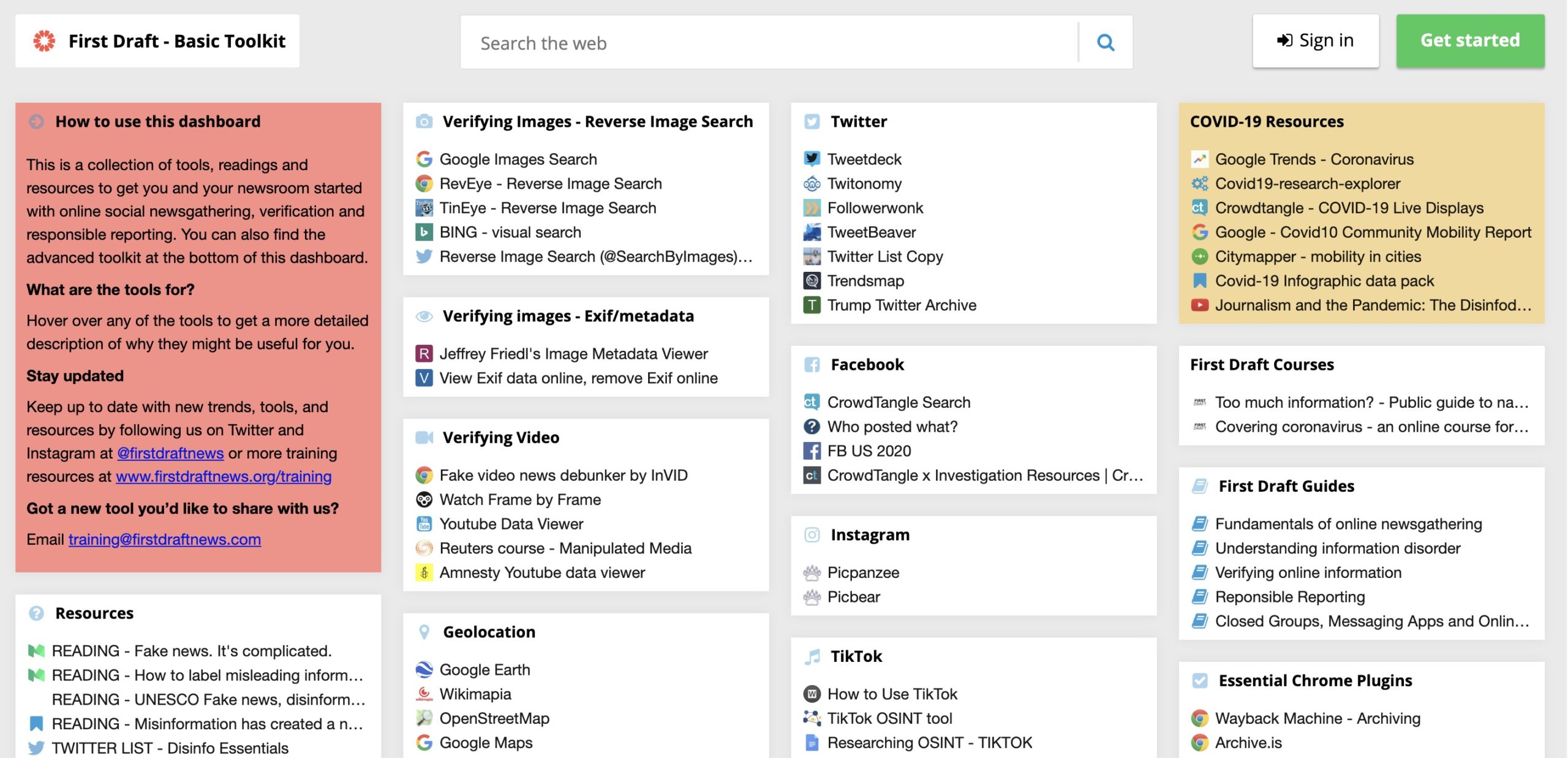Click the camera icon beside Verifying Images header
Image resolution: width=1568 pixels, height=758 pixels.
[424, 121]
